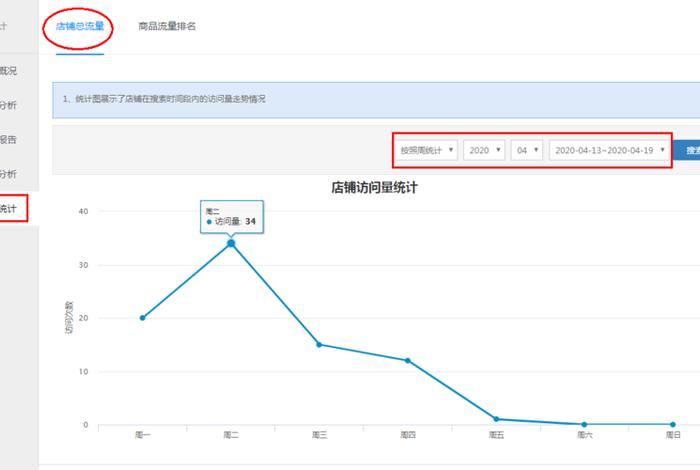Select the 统计 item in the sidebar
Viewport: 700px width, 470px height.
(x=10, y=209)
